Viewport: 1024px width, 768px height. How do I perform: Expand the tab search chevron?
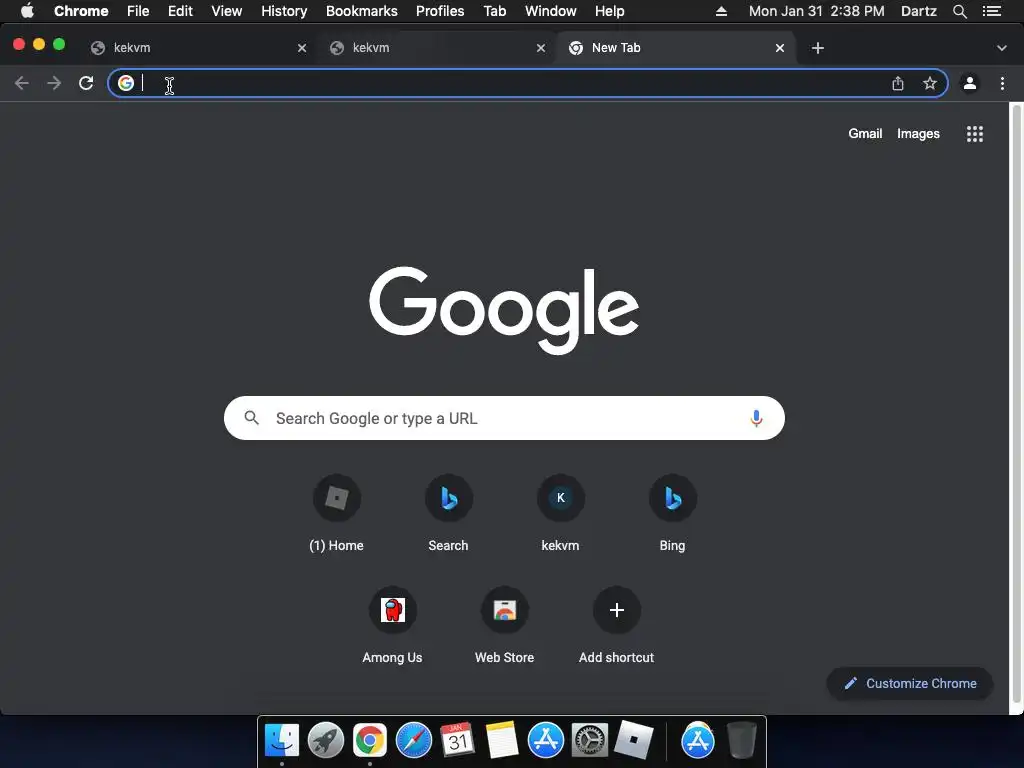click(x=1002, y=48)
